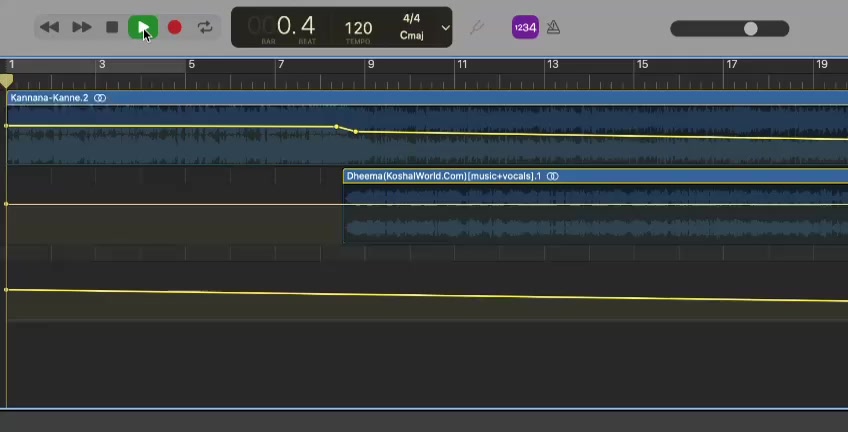Click bar 5 on the timeline ruler
848x432 pixels.
tap(190, 65)
